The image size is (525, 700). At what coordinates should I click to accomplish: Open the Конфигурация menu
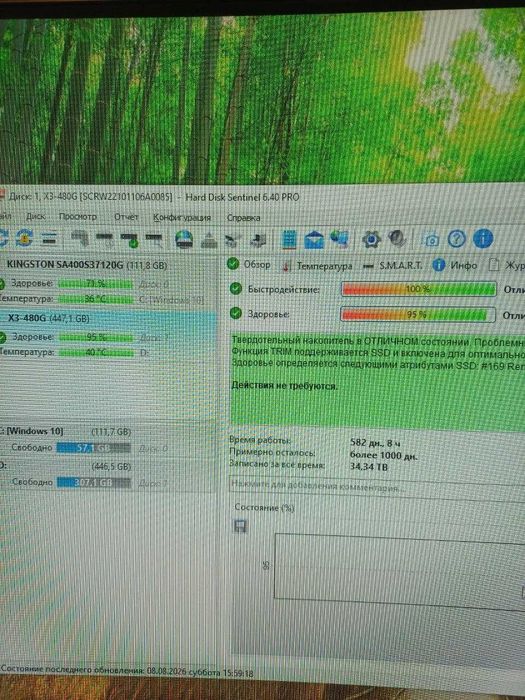[x=182, y=218]
